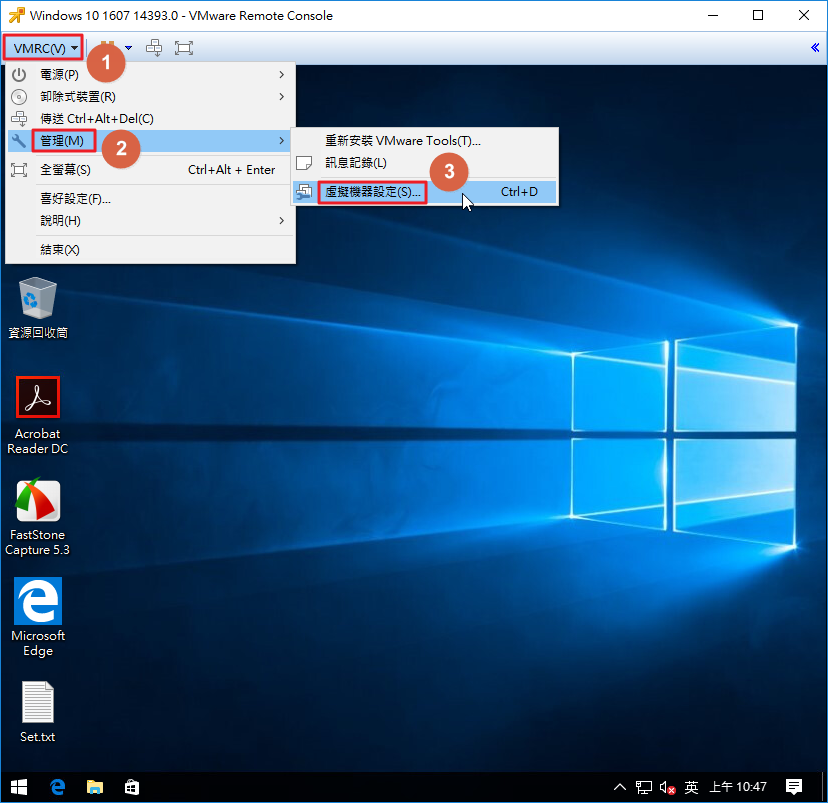The height and width of the screenshot is (803, 828).
Task: Minimize the VMware Remote Console window
Action: (713, 15)
